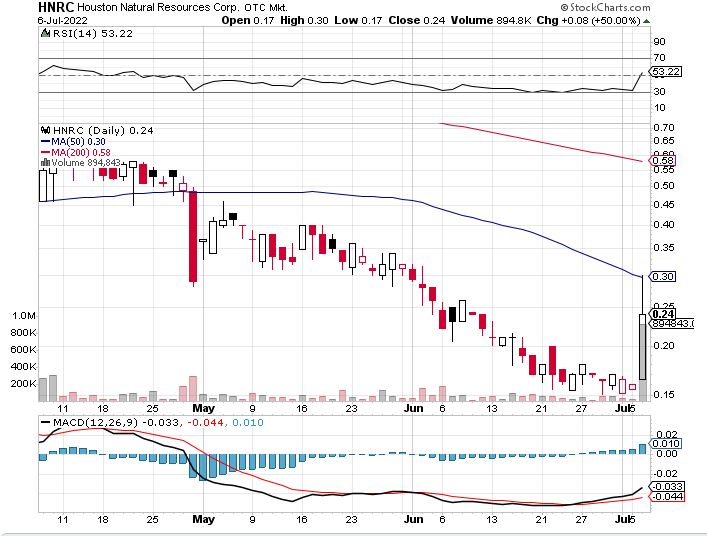The image size is (707, 536).
Task: Click the Chg +0.08 (+50.00%) text
Action: [589, 20]
